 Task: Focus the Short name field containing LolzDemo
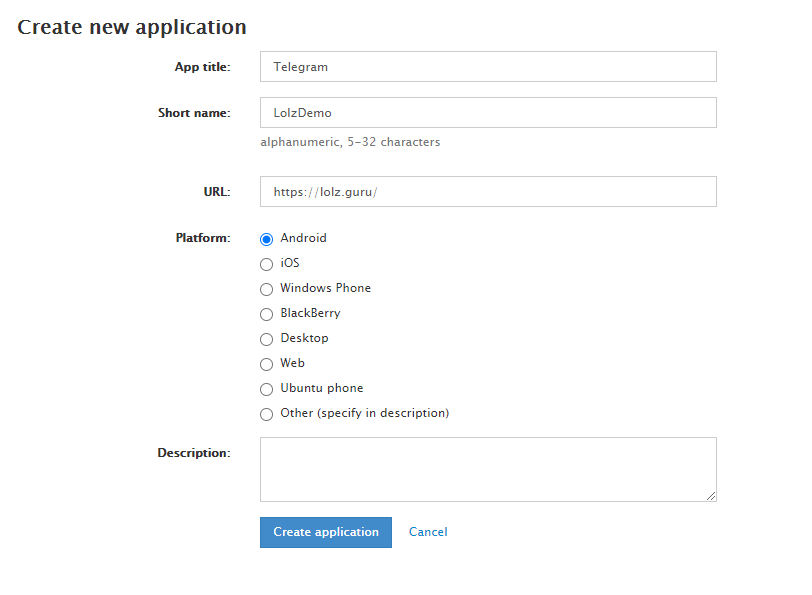pyautogui.click(x=488, y=113)
